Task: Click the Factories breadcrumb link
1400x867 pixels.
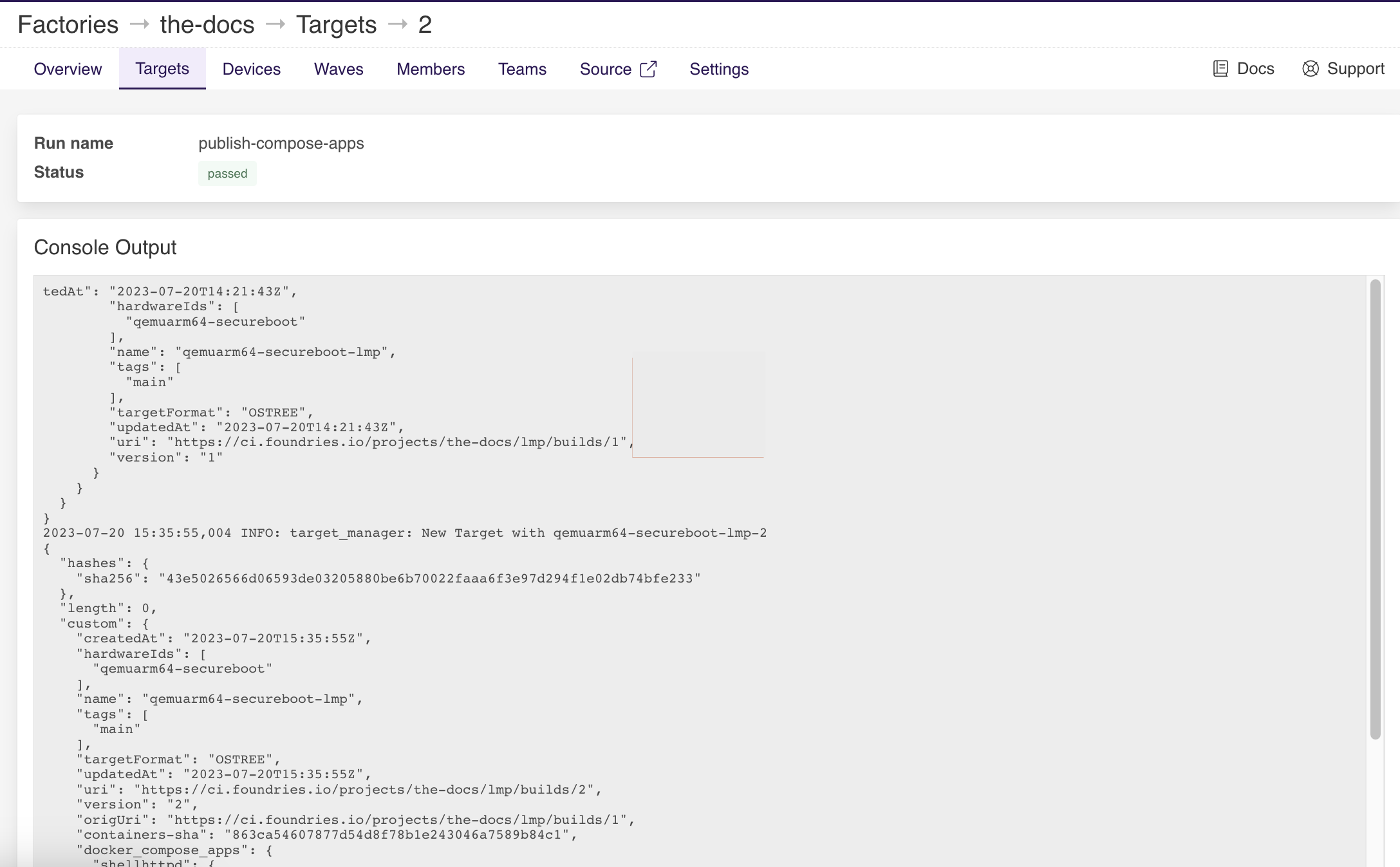Action: pyautogui.click(x=68, y=24)
